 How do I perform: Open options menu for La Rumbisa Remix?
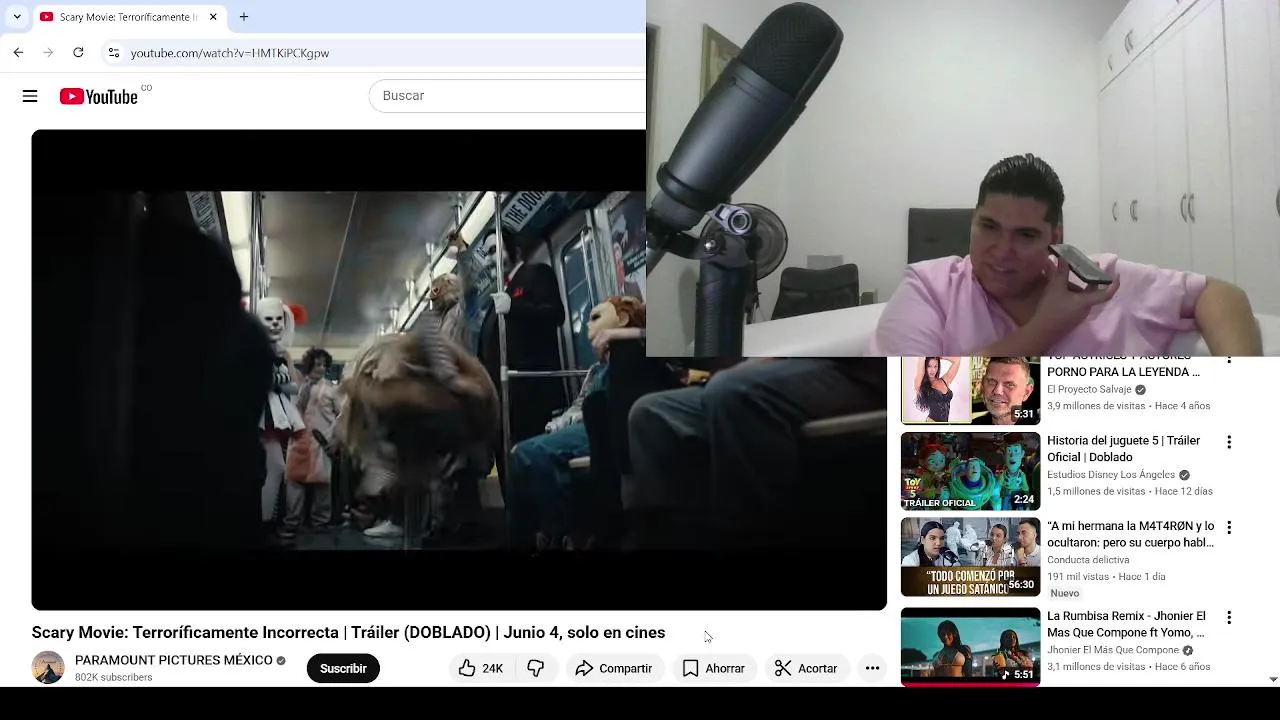click(1229, 617)
